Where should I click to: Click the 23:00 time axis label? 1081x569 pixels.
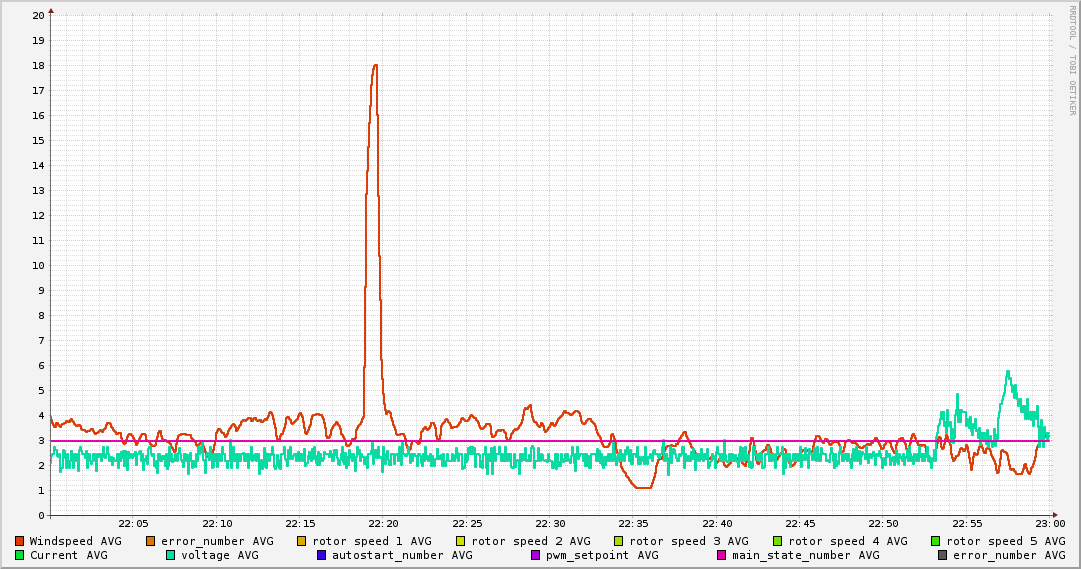(1050, 524)
